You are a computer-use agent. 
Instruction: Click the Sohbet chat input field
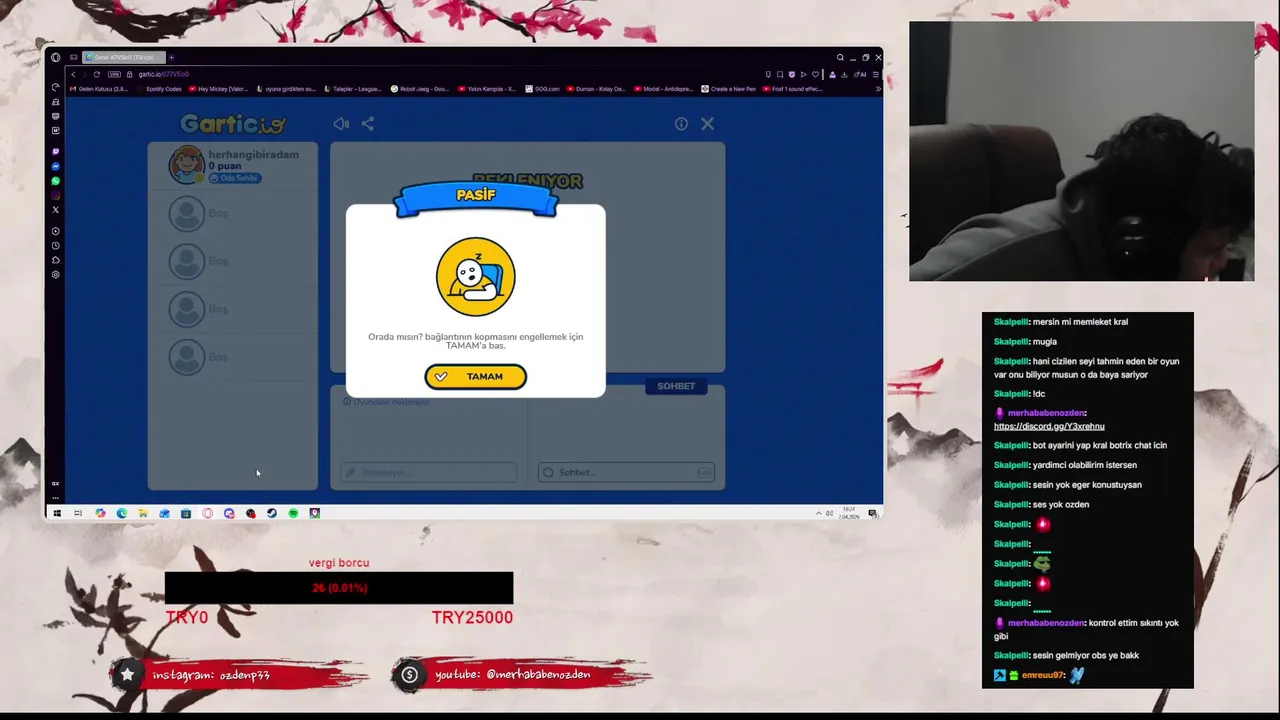click(626, 472)
